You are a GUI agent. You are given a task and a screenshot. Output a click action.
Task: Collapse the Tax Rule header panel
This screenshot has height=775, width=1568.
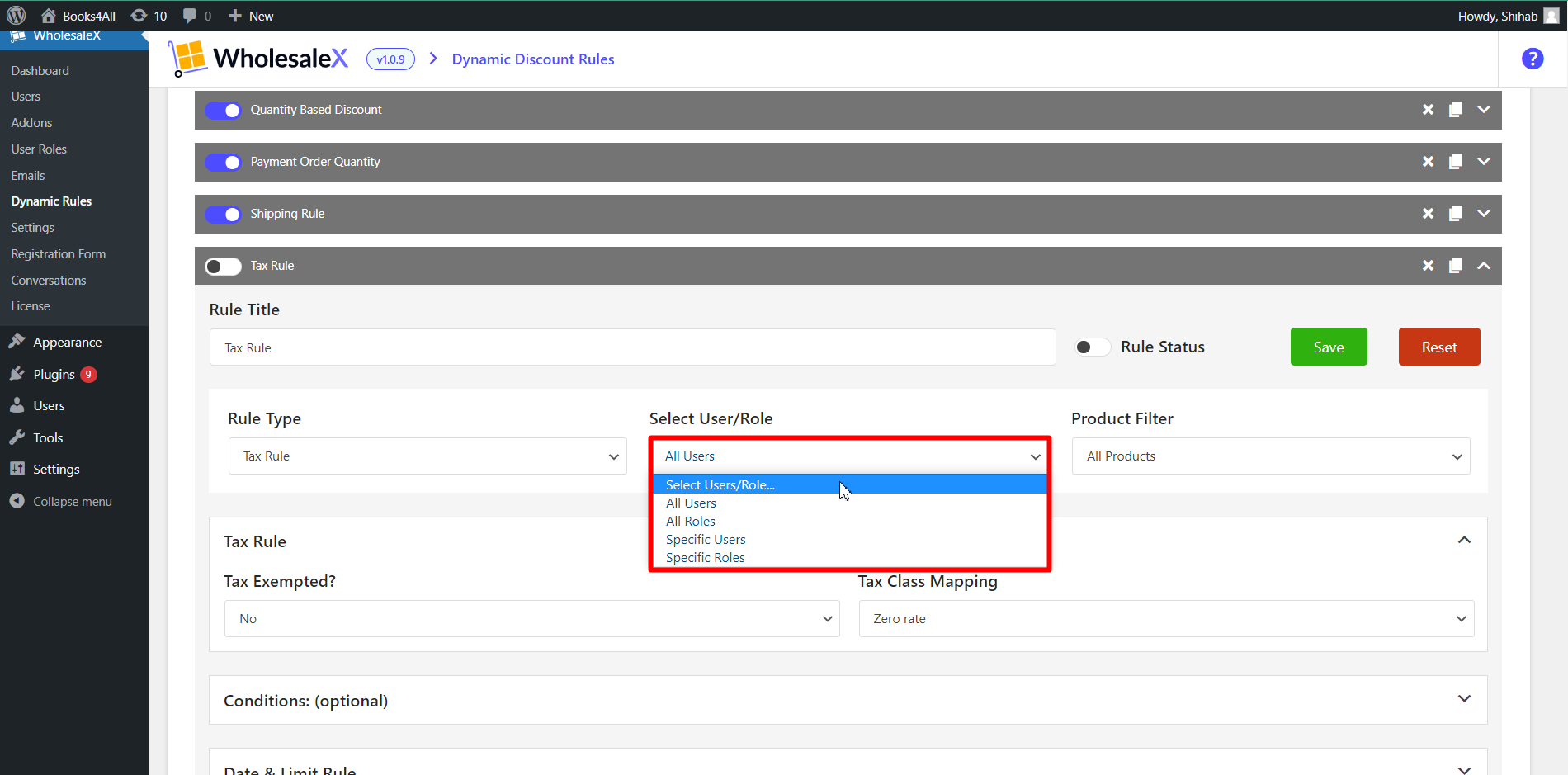pyautogui.click(x=1484, y=266)
